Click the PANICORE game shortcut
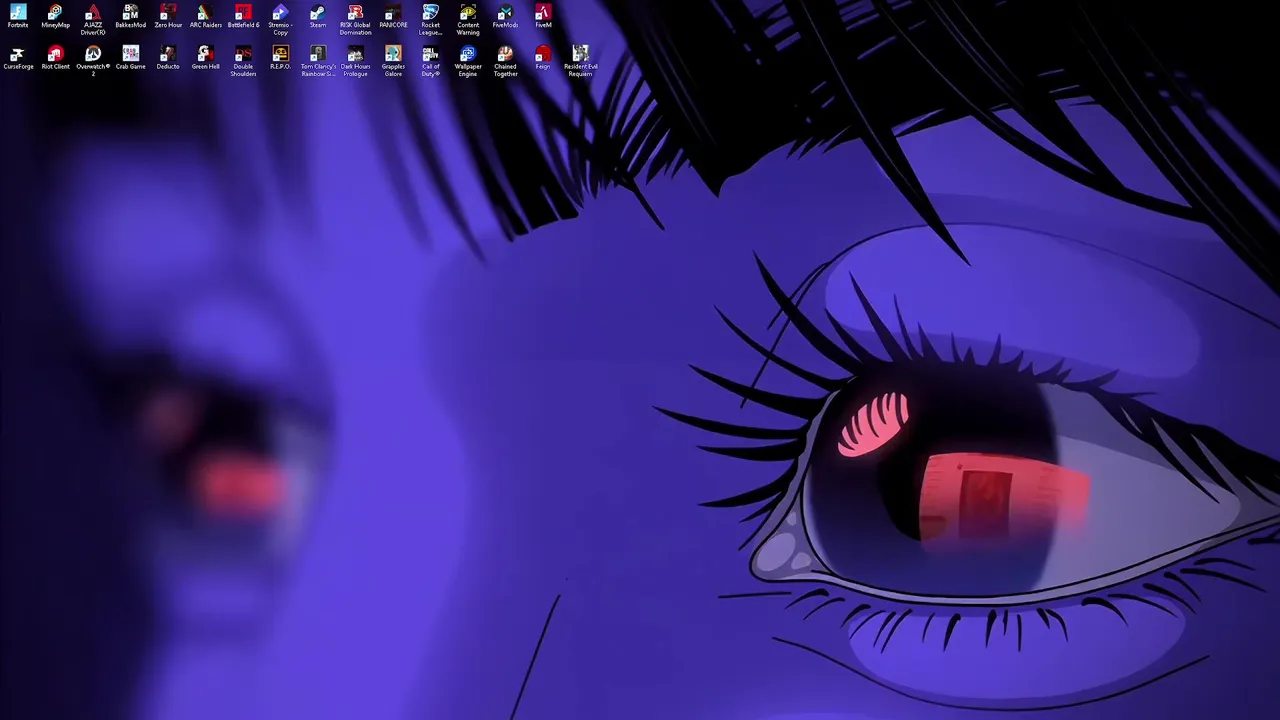 tap(393, 17)
